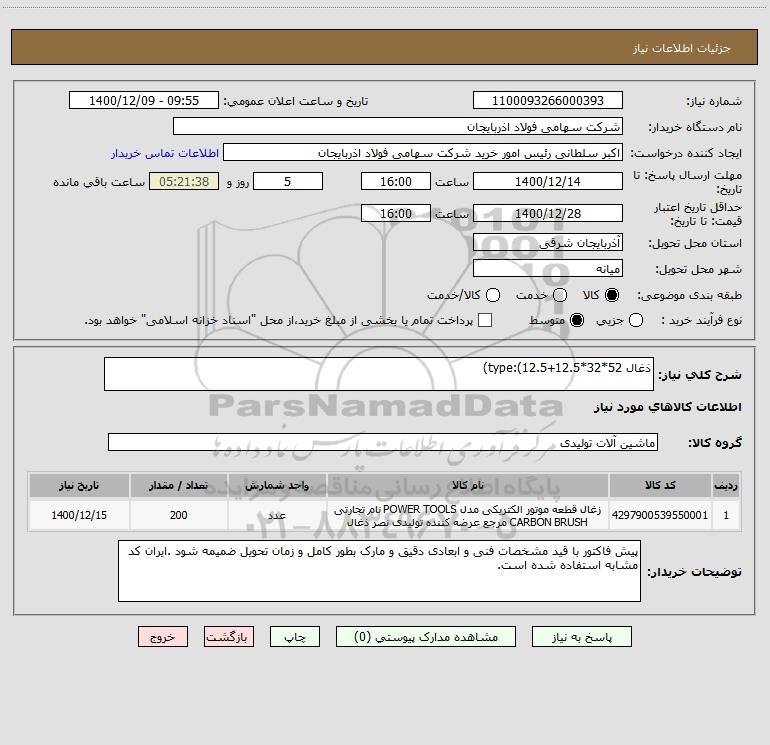Click row number cell 1
770x745 pixels.
726,515
